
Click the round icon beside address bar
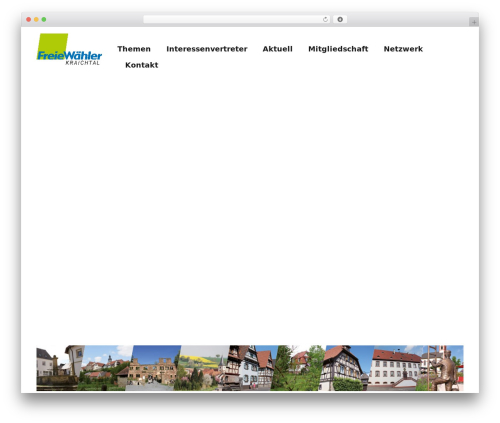click(340, 20)
